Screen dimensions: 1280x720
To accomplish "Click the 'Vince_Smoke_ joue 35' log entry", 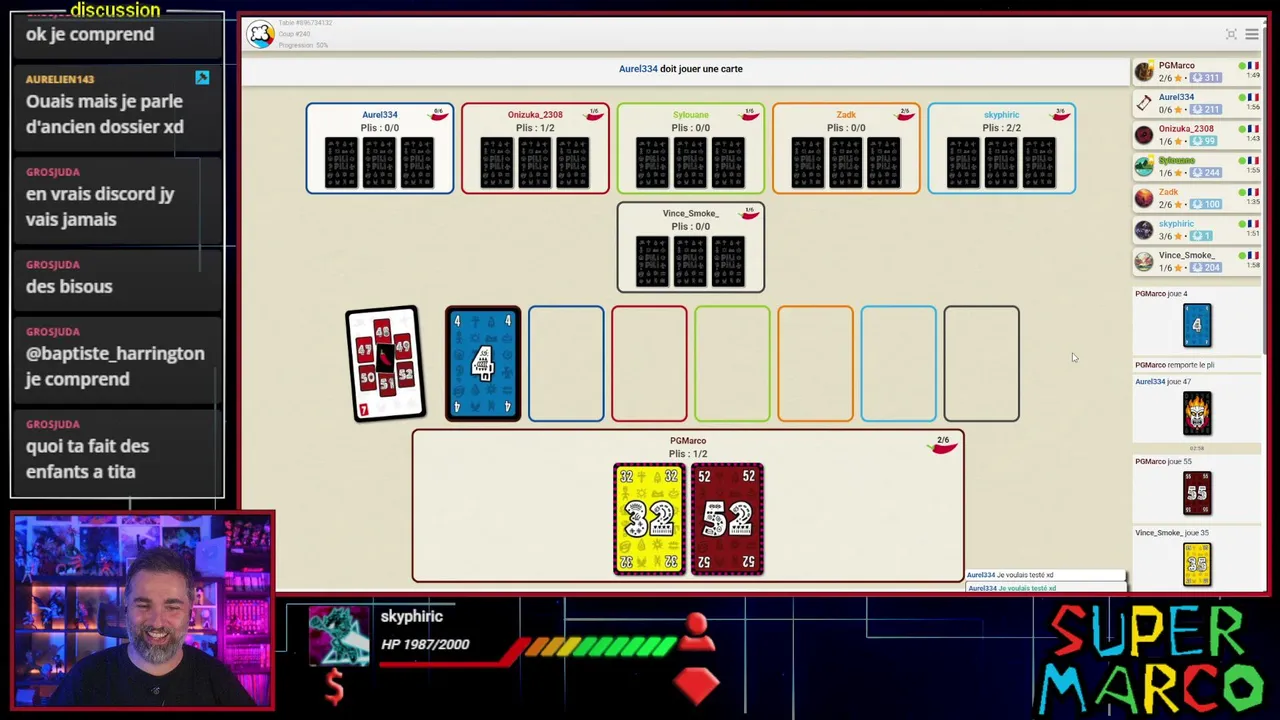I will (1172, 533).
